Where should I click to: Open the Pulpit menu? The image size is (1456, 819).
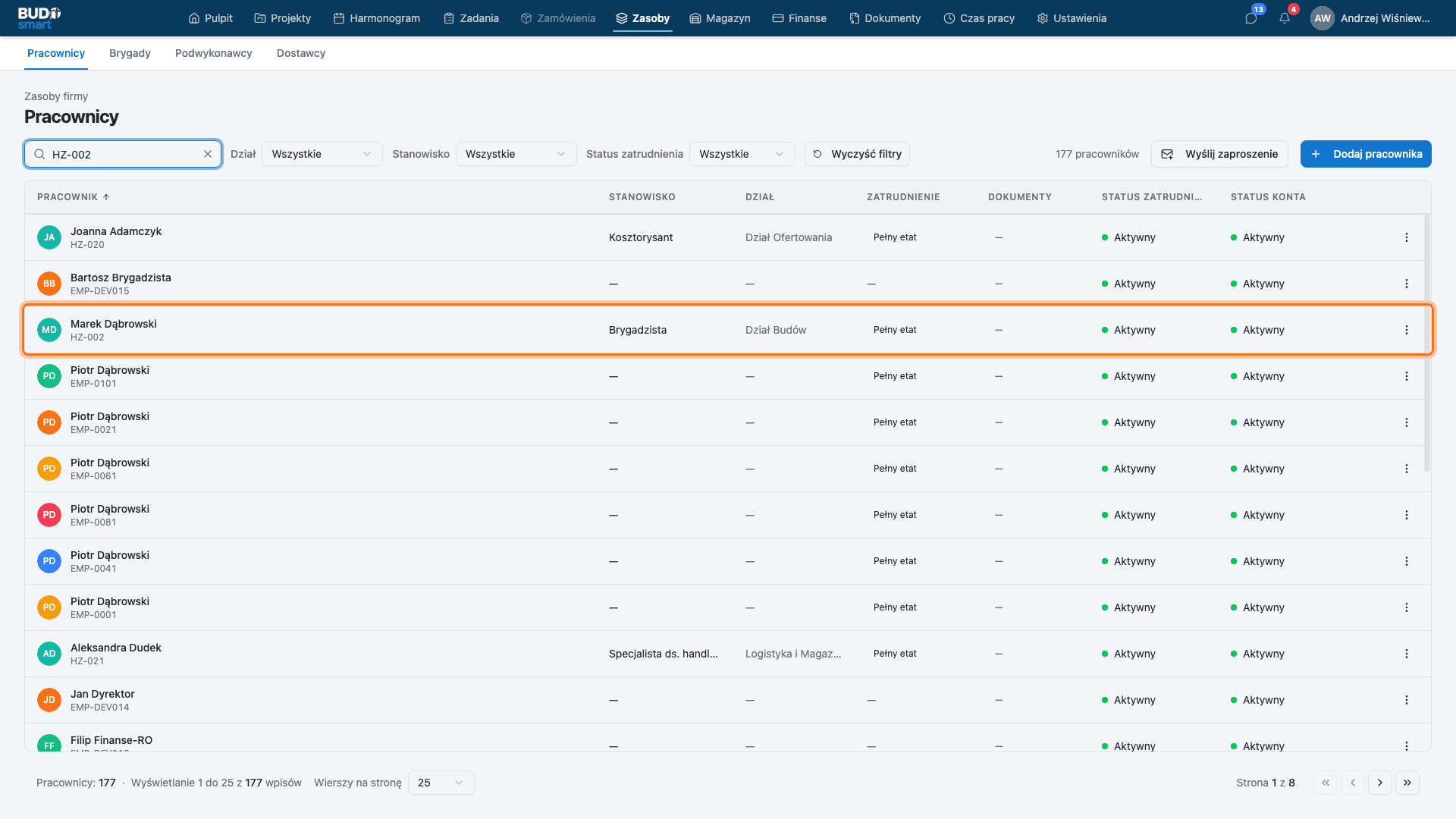coord(210,18)
